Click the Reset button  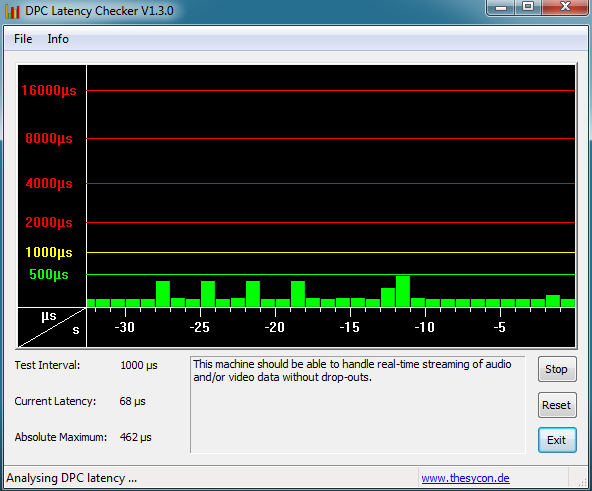click(557, 405)
